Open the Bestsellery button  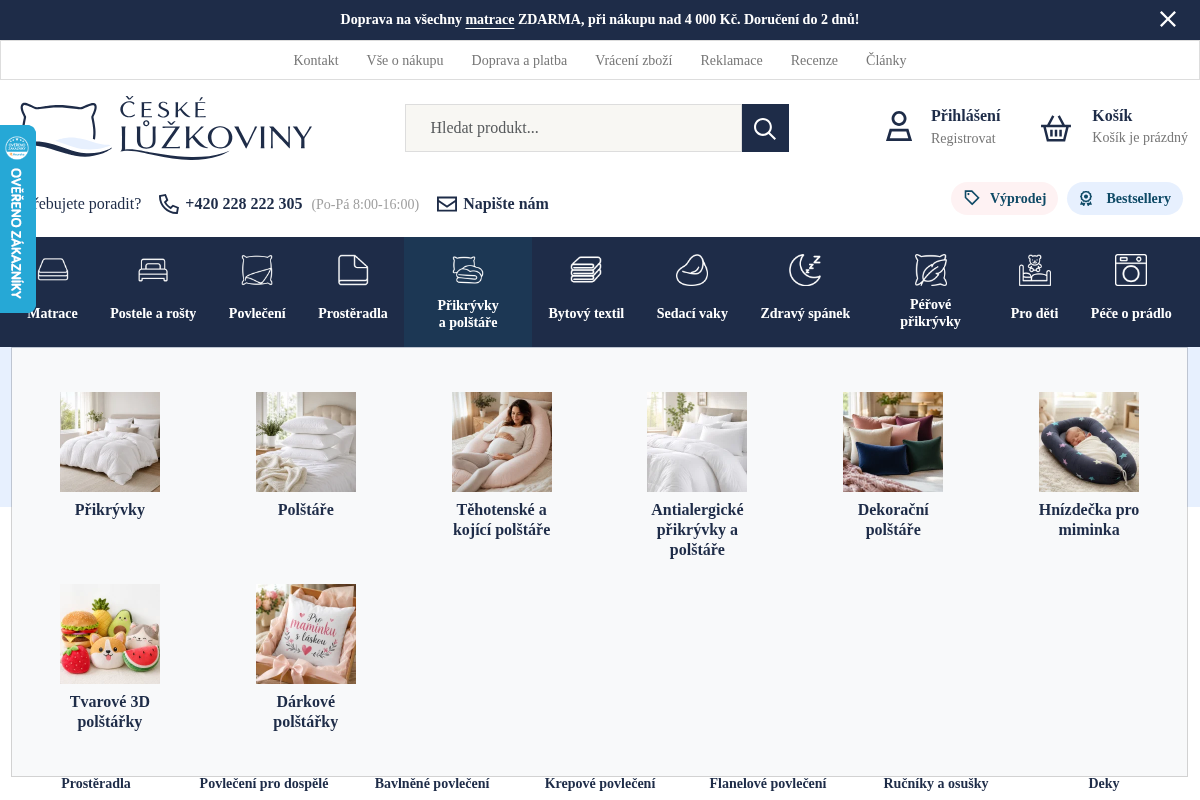(x=1125, y=198)
